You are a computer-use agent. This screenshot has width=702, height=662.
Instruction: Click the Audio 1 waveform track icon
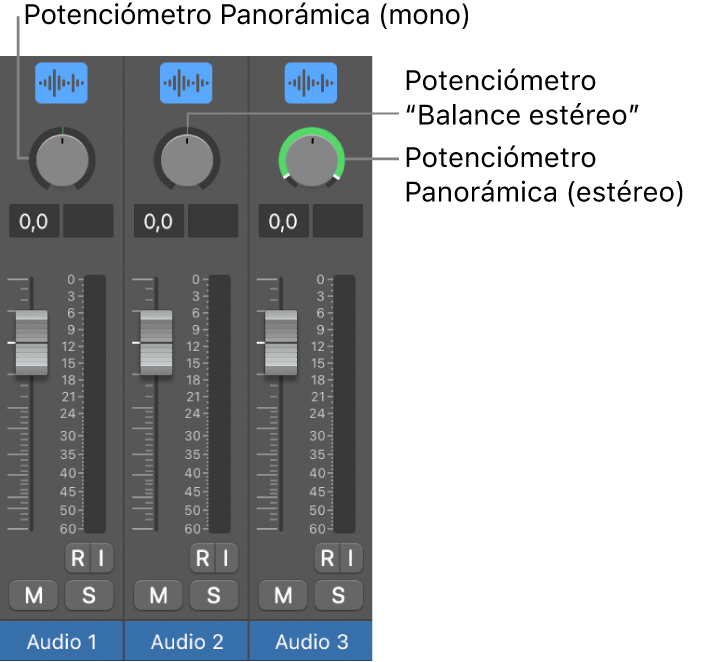point(61,83)
